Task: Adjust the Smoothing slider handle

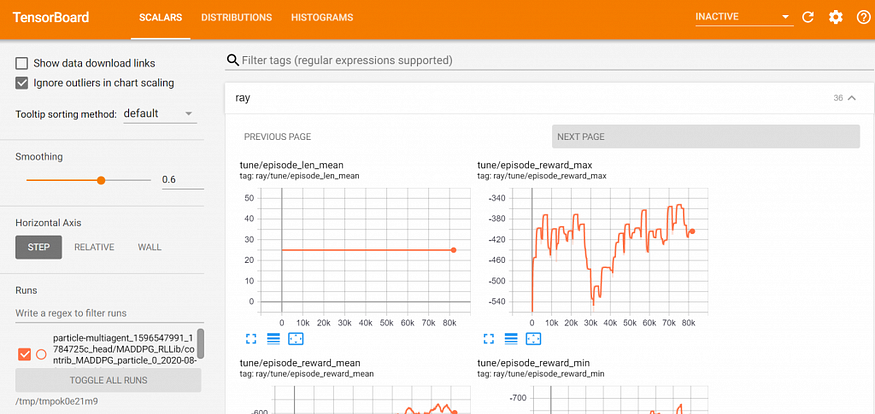Action: (101, 180)
